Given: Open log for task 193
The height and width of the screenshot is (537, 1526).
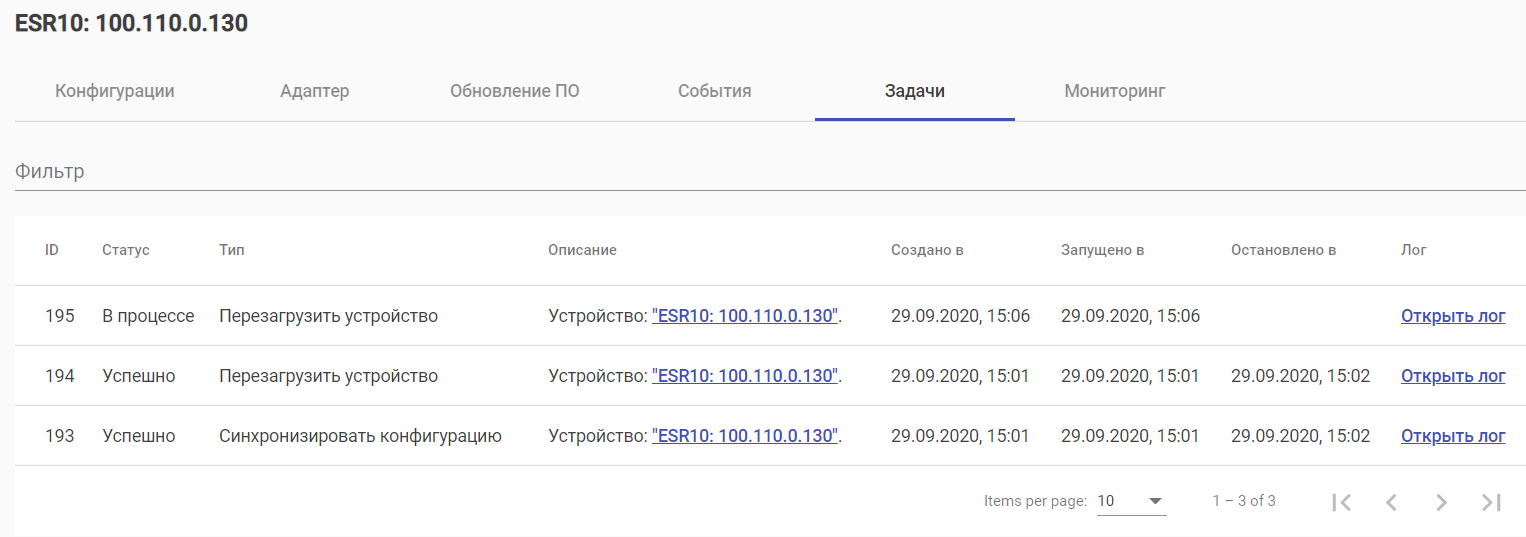Looking at the screenshot, I should coord(1453,436).
